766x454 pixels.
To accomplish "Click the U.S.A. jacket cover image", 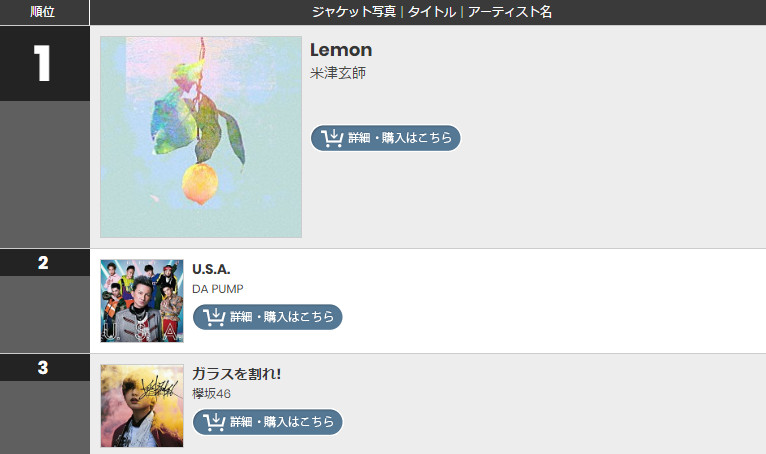I will tap(142, 301).
